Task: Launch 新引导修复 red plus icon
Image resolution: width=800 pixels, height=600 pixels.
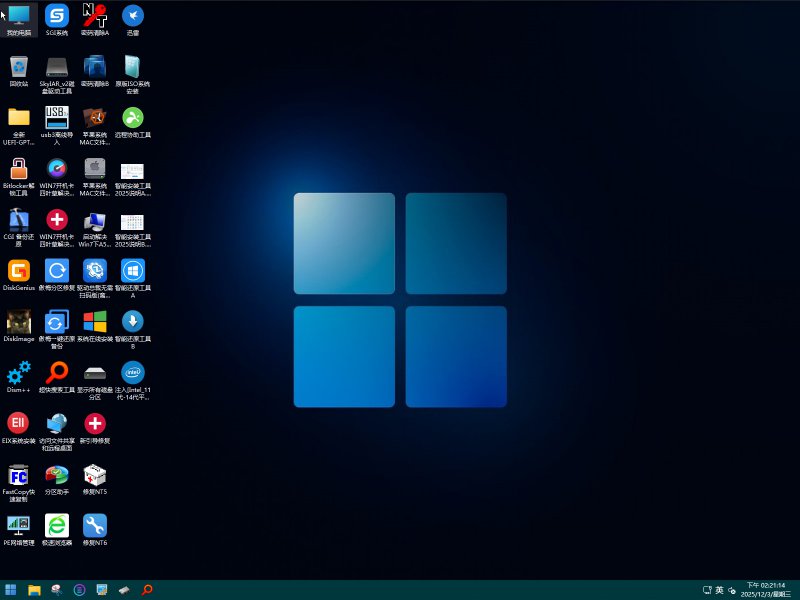Action: coord(95,428)
